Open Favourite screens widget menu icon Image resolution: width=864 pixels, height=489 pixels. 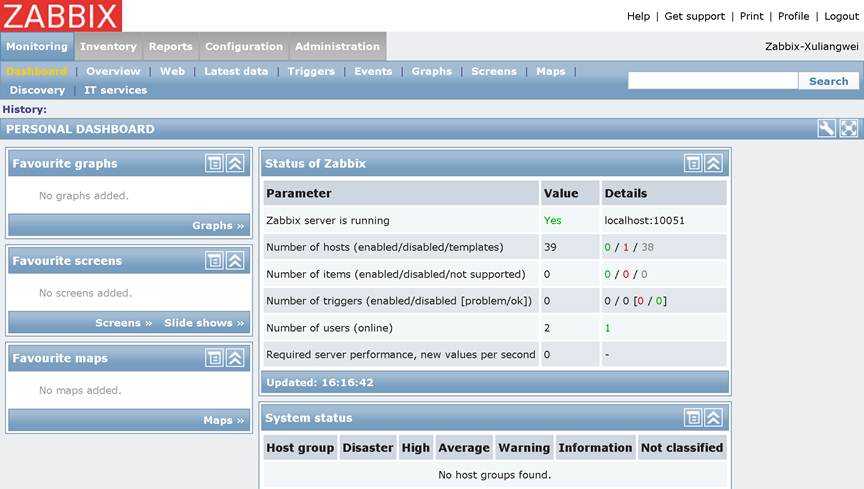[214, 260]
